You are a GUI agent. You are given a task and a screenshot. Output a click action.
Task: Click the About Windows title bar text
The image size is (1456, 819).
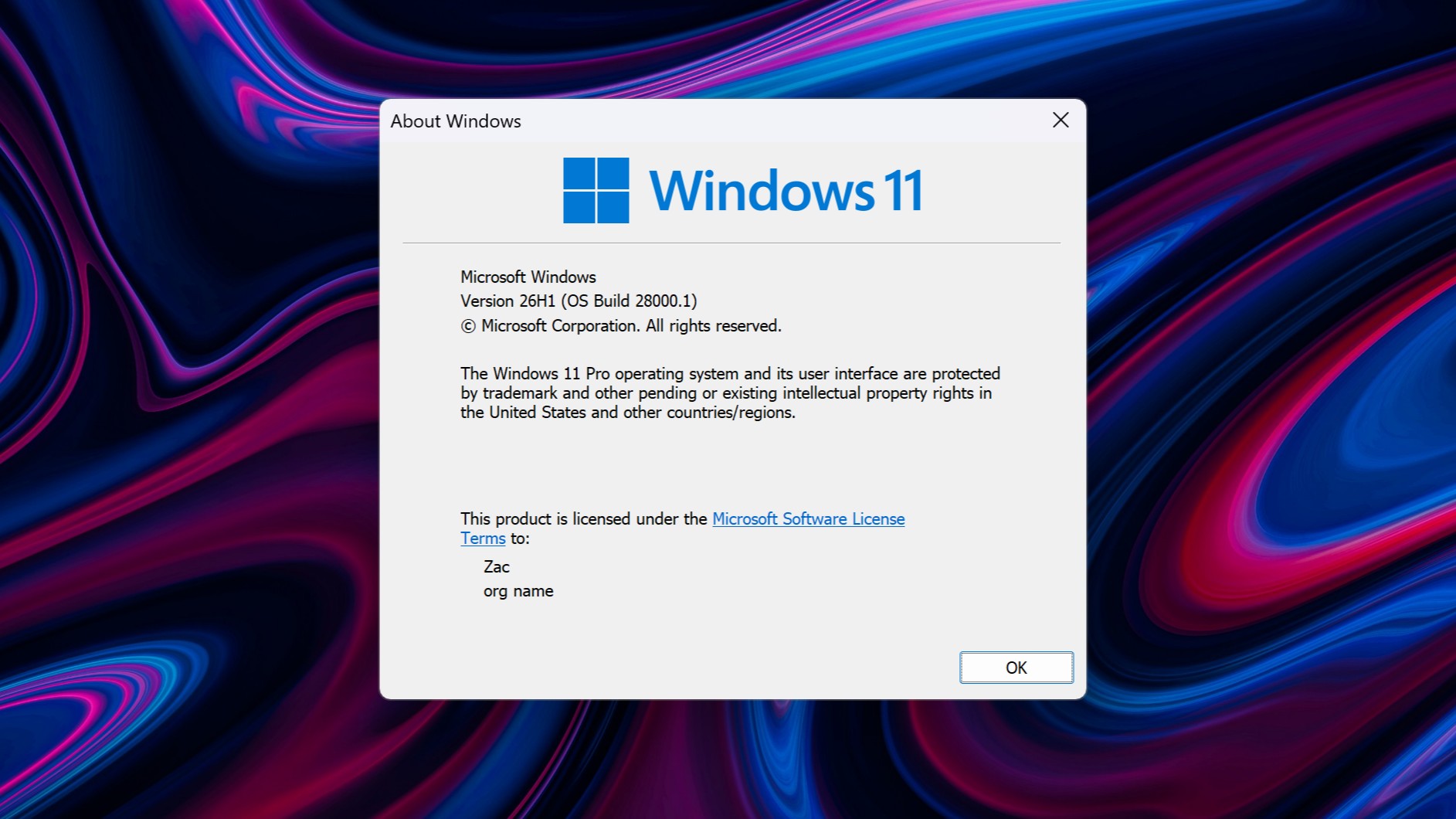coord(456,121)
